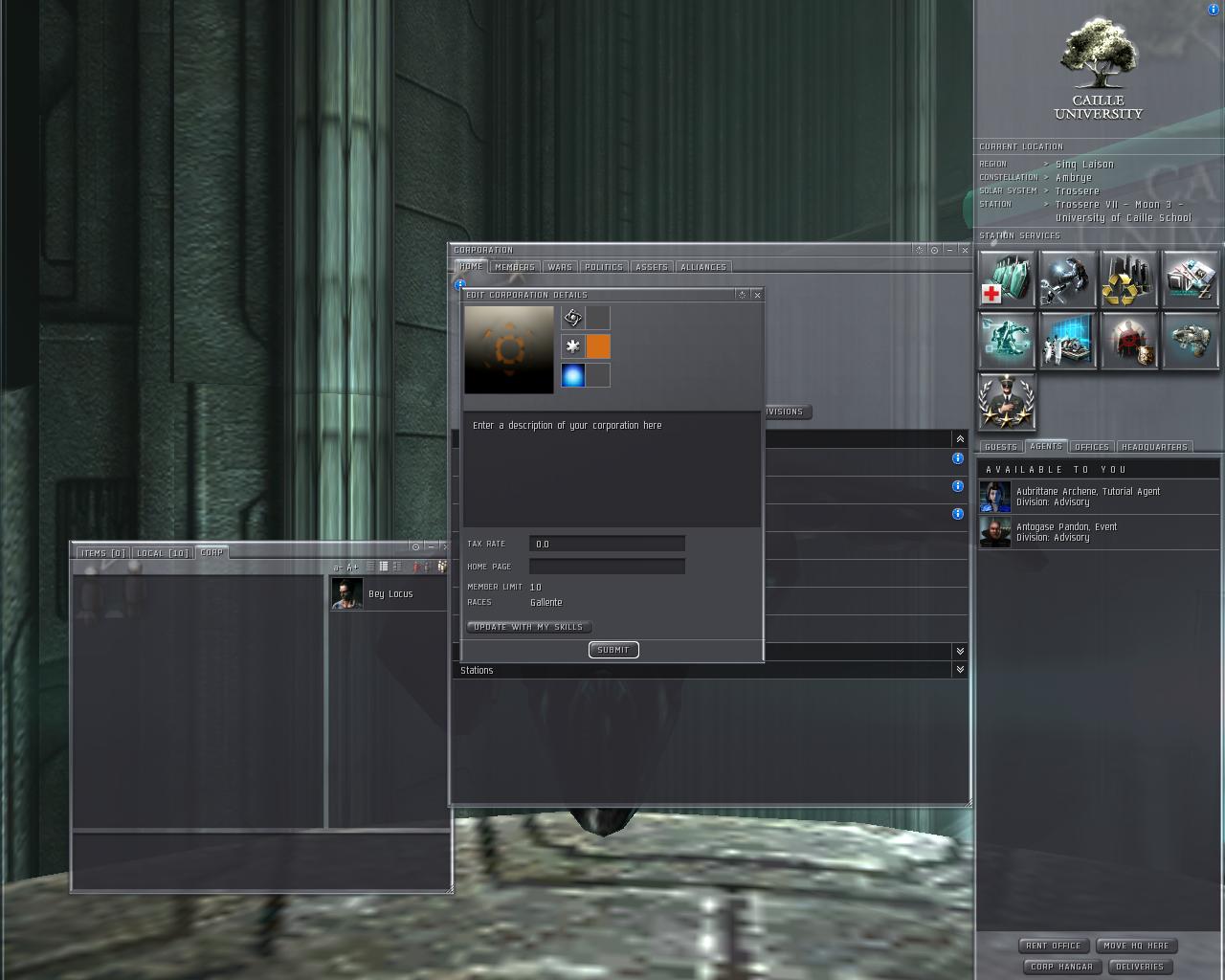Viewport: 1225px width, 980px height.
Task: Open the ship wreck insurance service icon
Action: click(x=1191, y=341)
